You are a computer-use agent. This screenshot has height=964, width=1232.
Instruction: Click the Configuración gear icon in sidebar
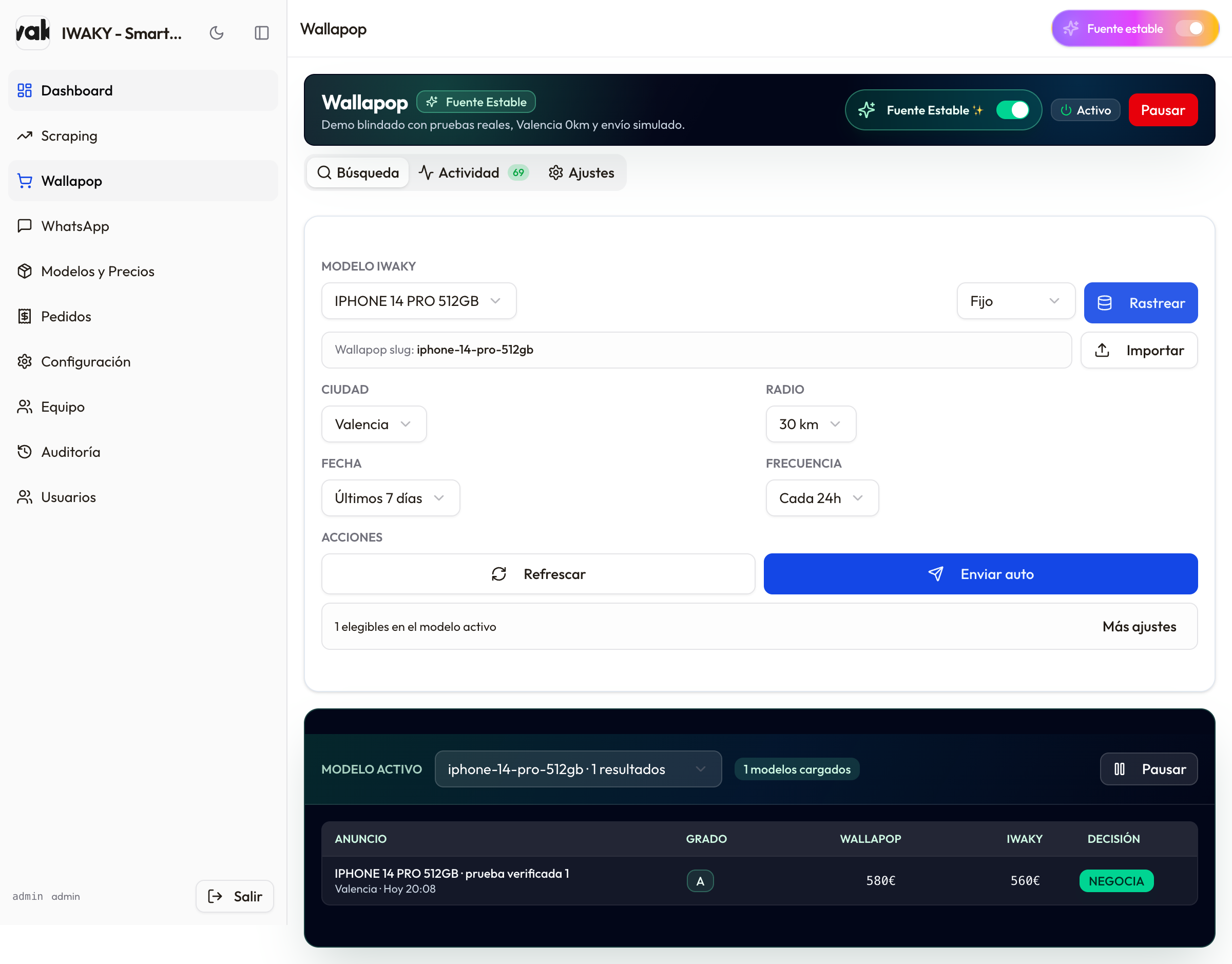pyautogui.click(x=25, y=361)
